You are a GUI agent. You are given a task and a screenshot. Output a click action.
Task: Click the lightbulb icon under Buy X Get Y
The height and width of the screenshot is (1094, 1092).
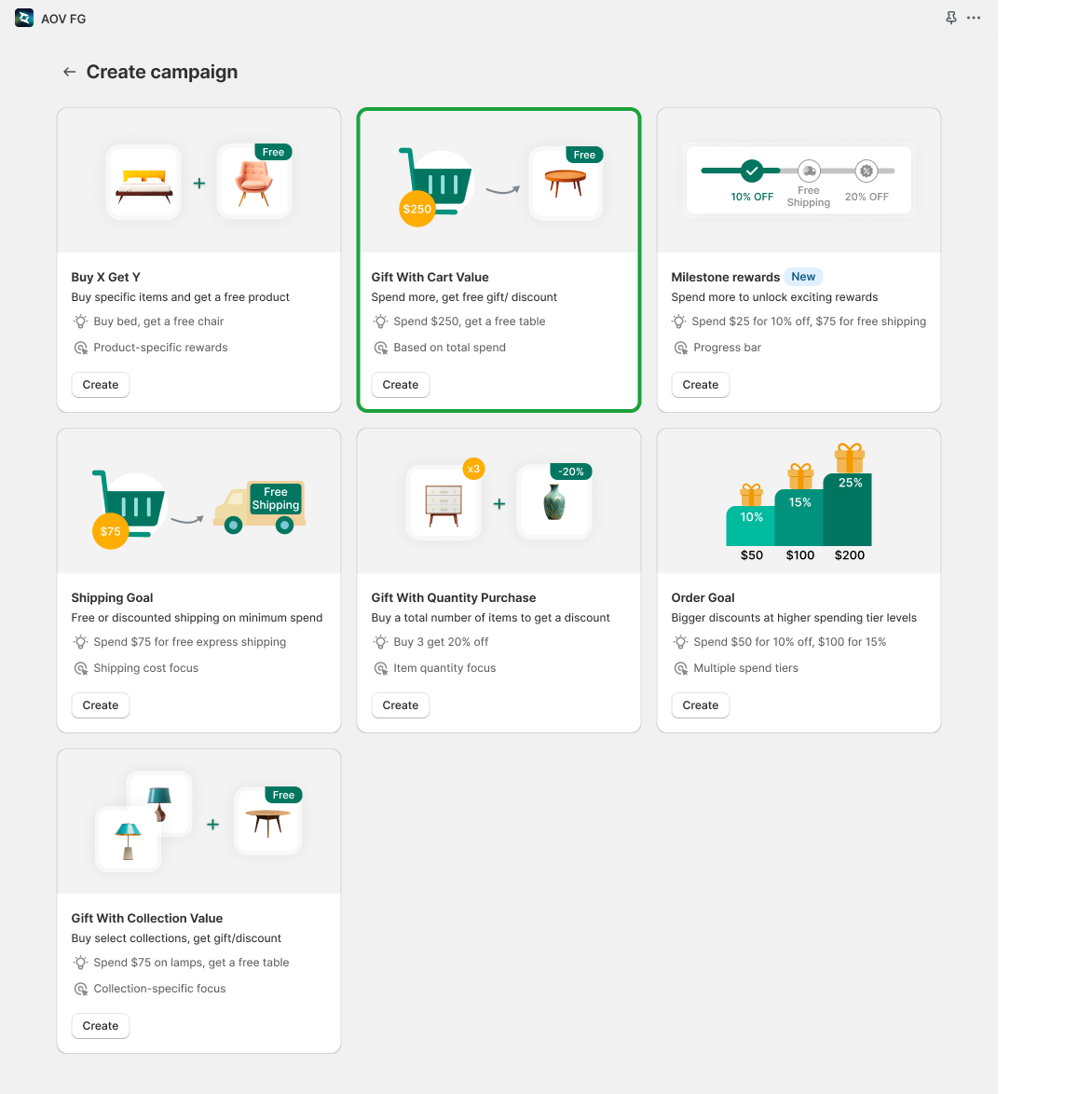80,321
